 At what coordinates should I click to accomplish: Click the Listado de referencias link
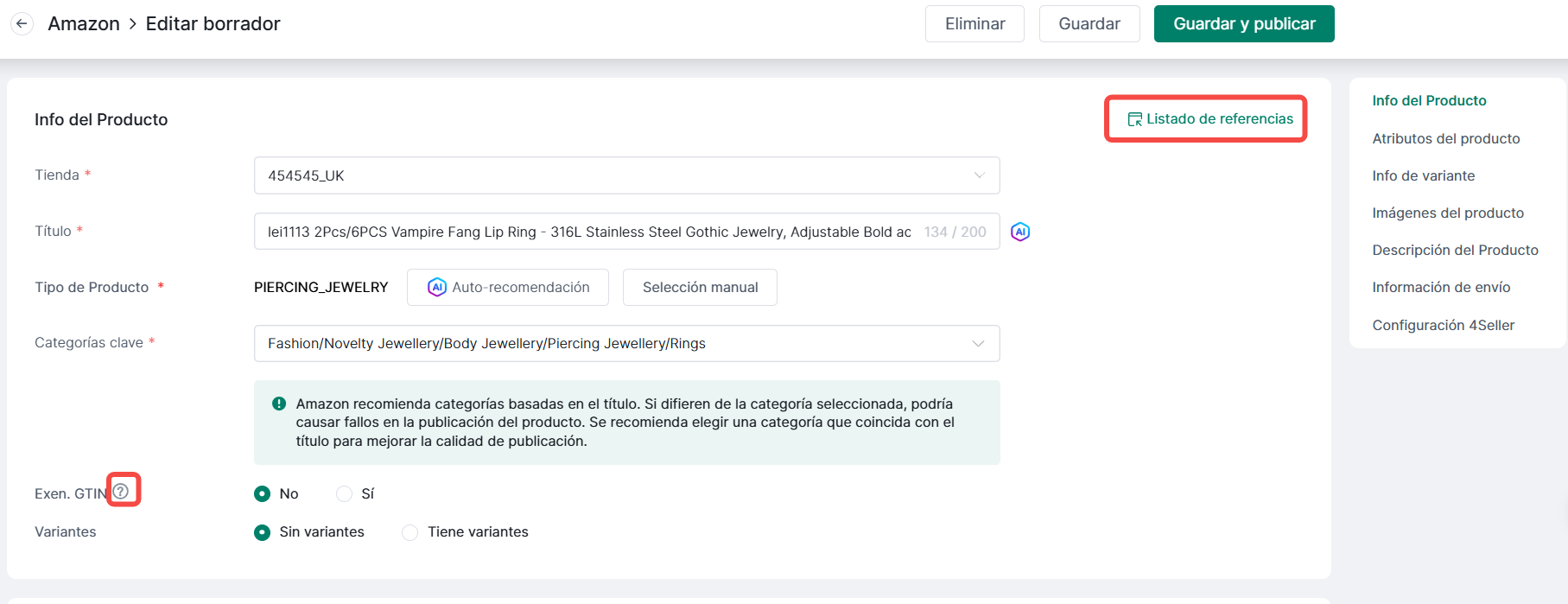pyautogui.click(x=1209, y=118)
